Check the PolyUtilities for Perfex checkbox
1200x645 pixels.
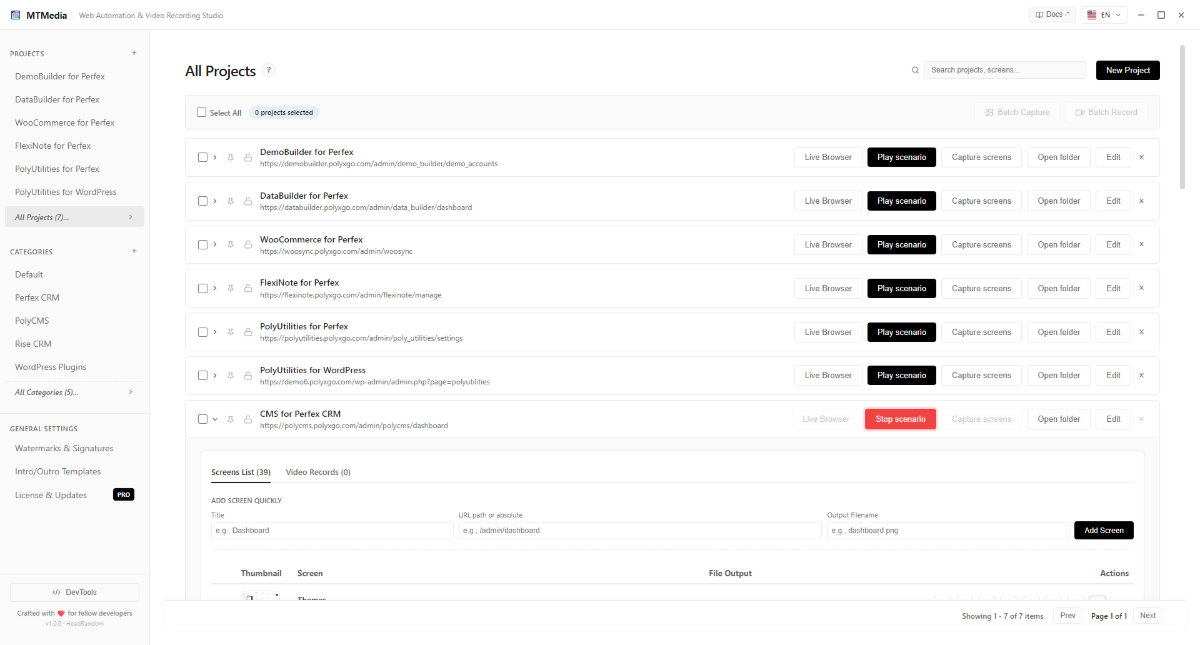(x=202, y=332)
